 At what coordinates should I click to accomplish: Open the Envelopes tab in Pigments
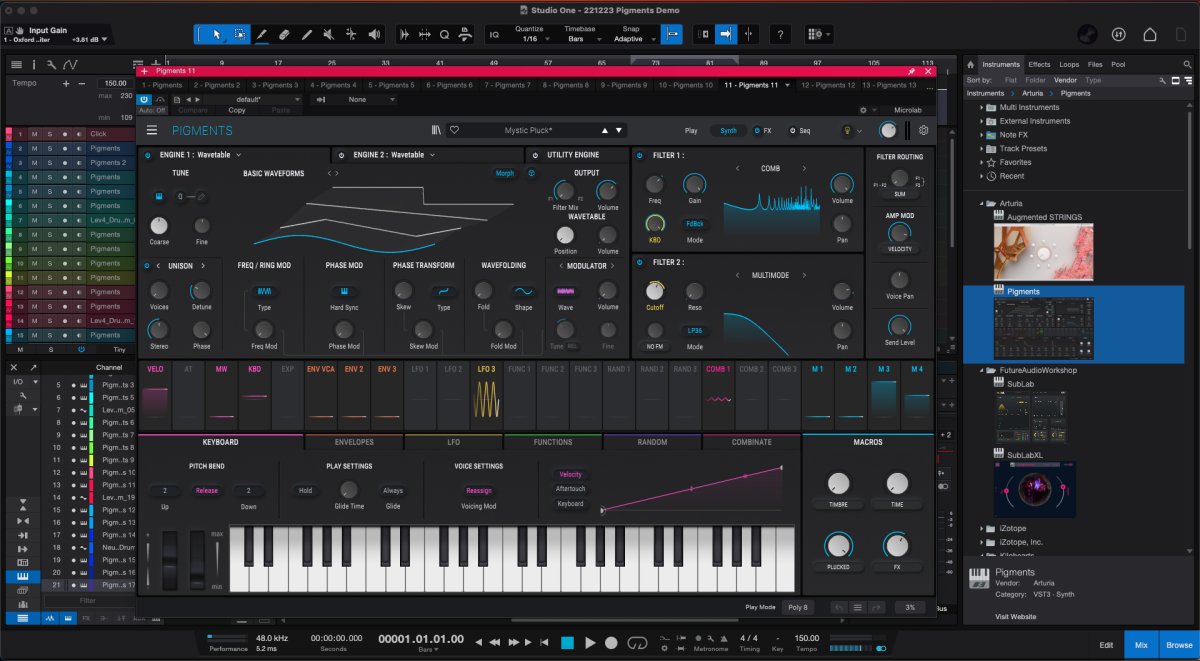(x=354, y=442)
